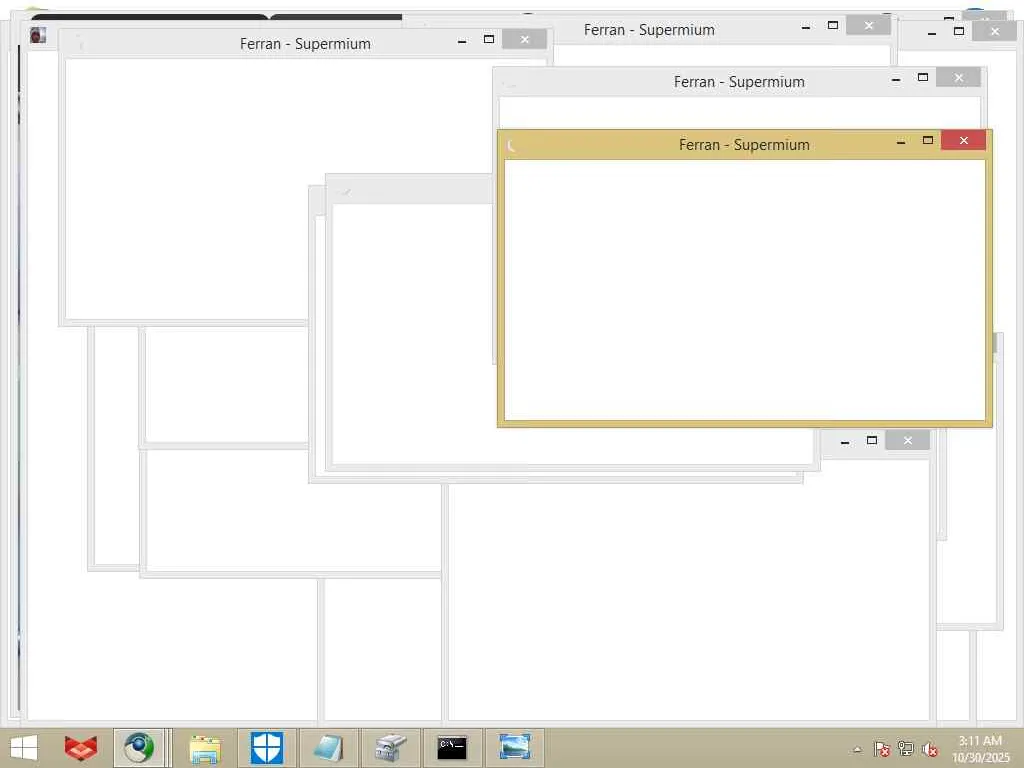Close the Supermium window directly behind active one

pos(958,78)
